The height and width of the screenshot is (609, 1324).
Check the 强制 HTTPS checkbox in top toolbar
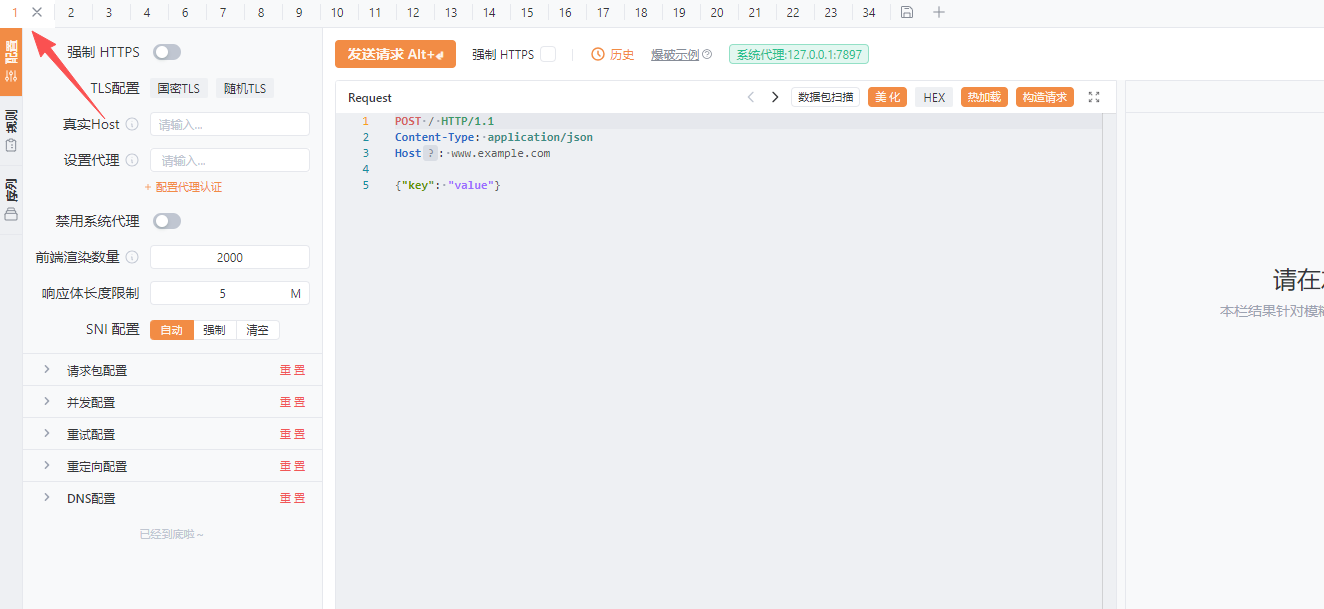tap(548, 54)
